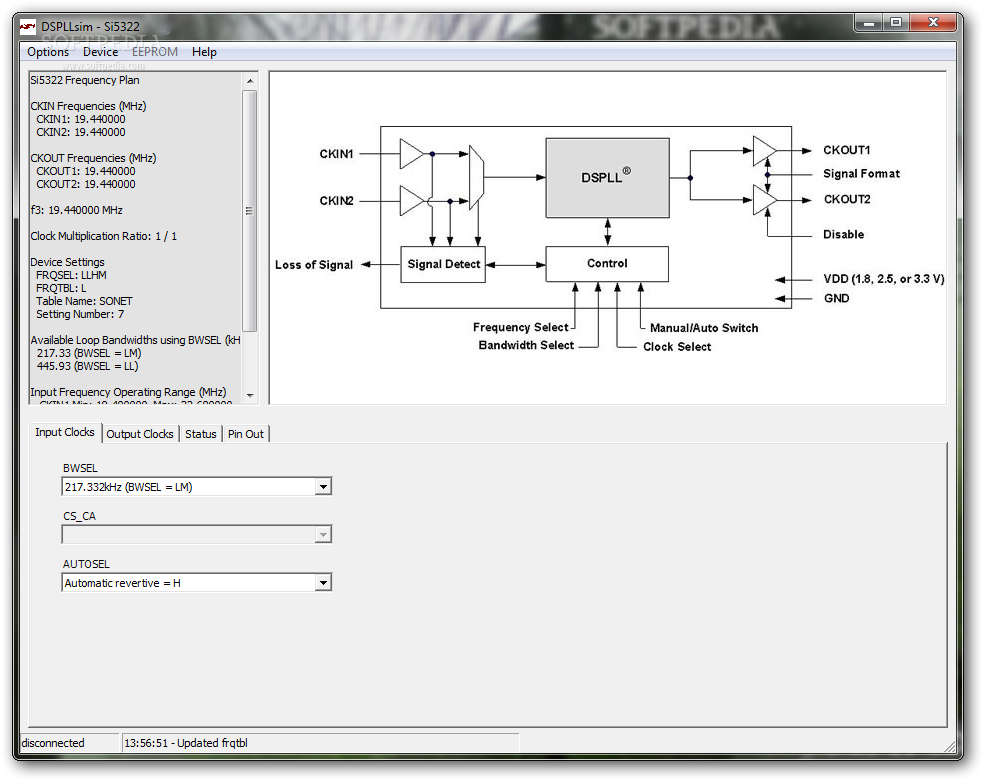Open the AUTOSEL dropdown arrow

click(323, 583)
